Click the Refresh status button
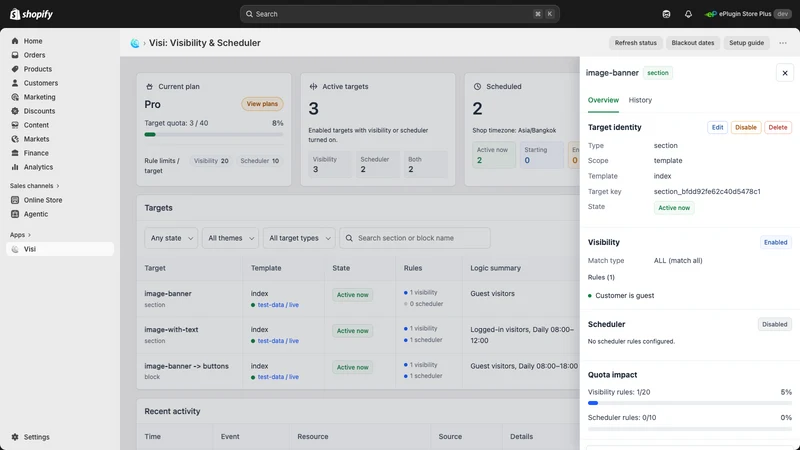The width and height of the screenshot is (800, 450). (x=635, y=43)
